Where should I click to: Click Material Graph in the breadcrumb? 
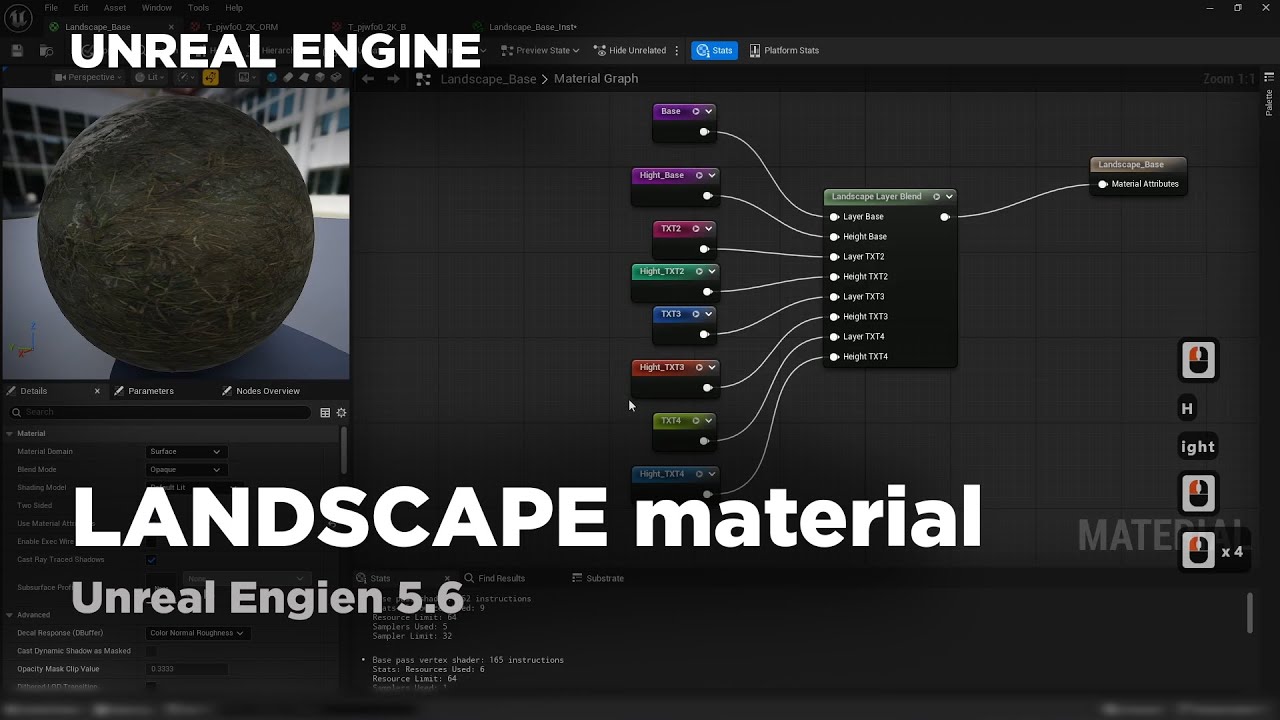(x=596, y=78)
